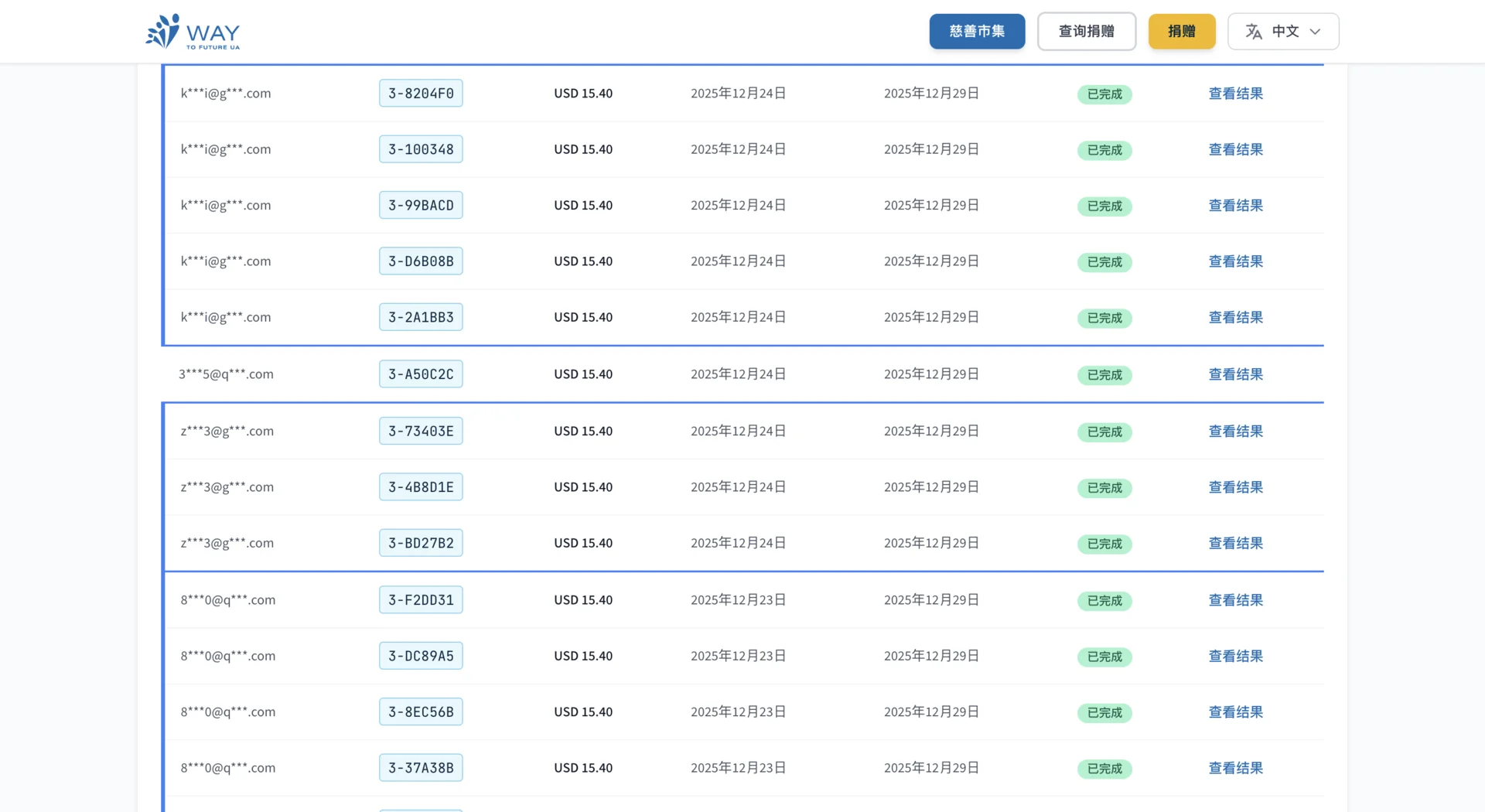The width and height of the screenshot is (1485, 812).
Task: View result for donation 3-4B8D1E
Action: coord(1235,487)
